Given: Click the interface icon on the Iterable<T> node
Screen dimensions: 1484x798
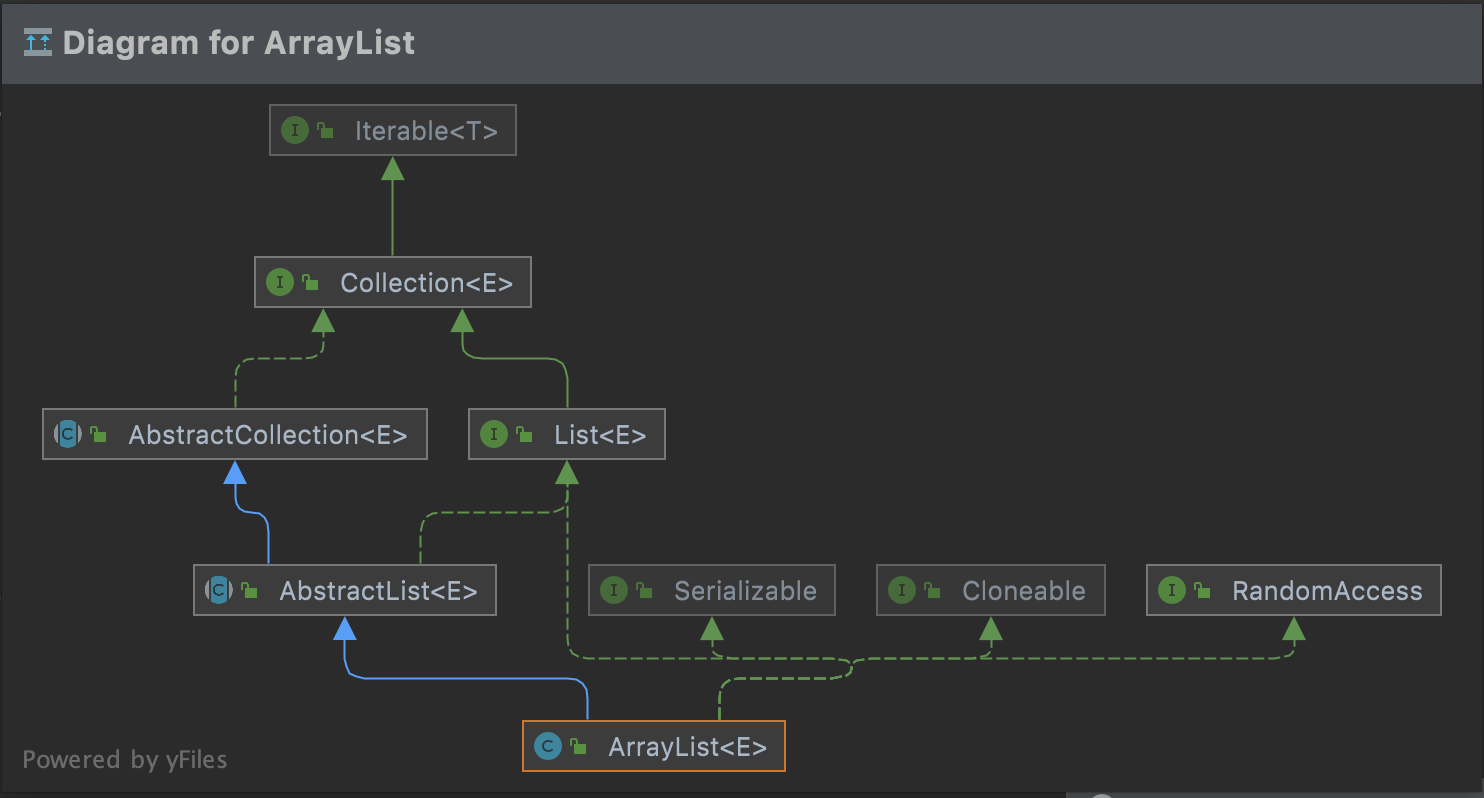Looking at the screenshot, I should (295, 130).
